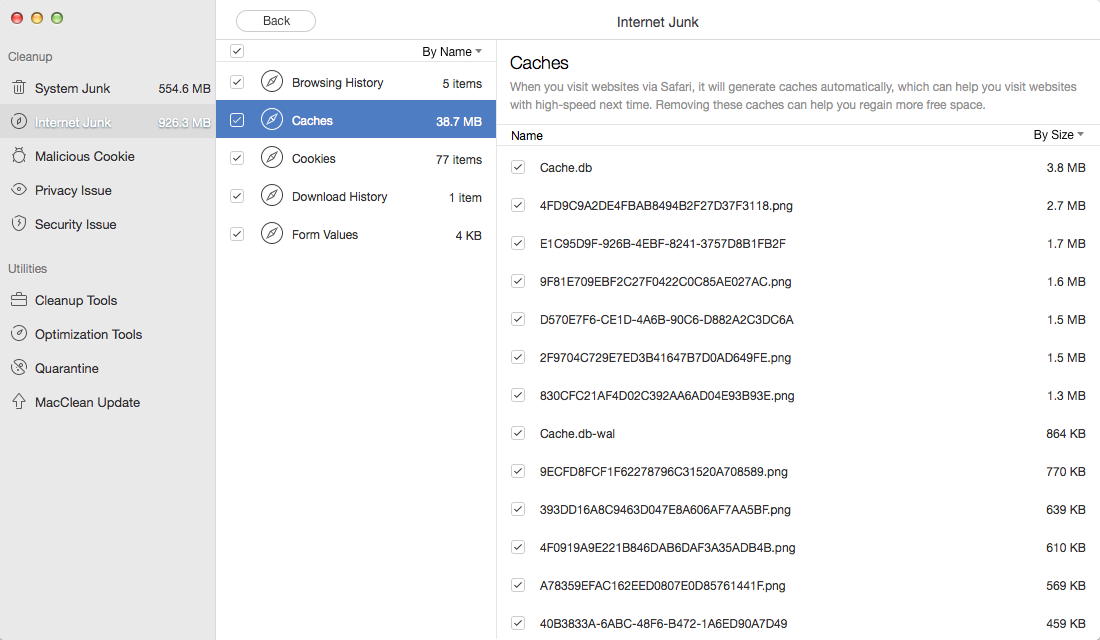1100x640 pixels.
Task: Open the By Name sort dropdown
Action: (452, 51)
